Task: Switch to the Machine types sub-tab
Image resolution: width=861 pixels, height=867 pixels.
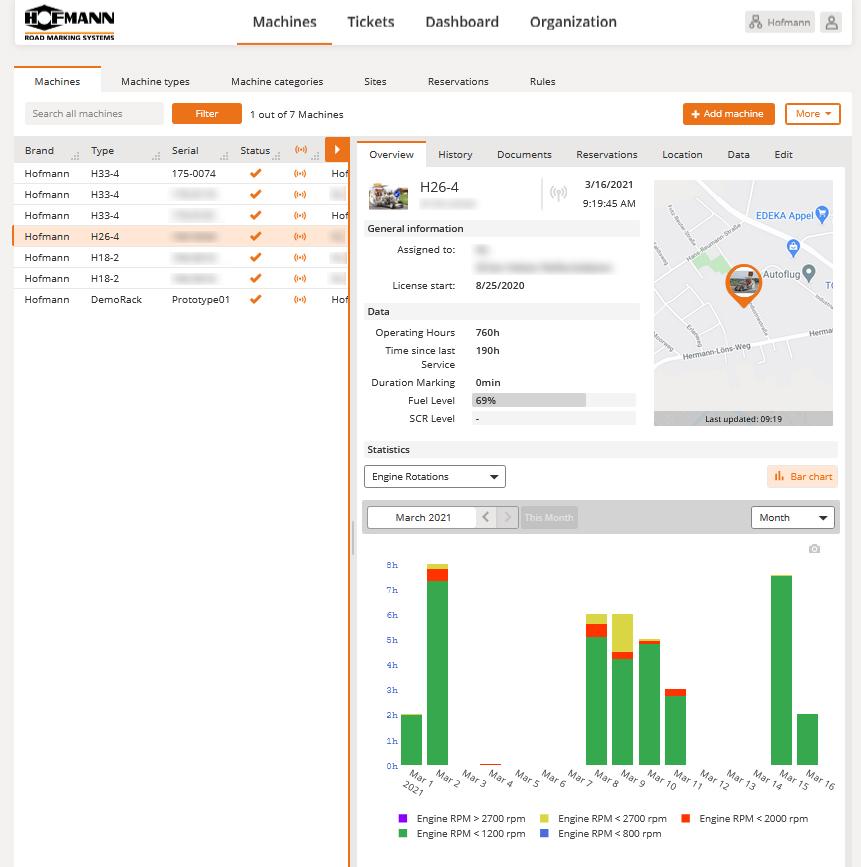Action: coord(155,81)
